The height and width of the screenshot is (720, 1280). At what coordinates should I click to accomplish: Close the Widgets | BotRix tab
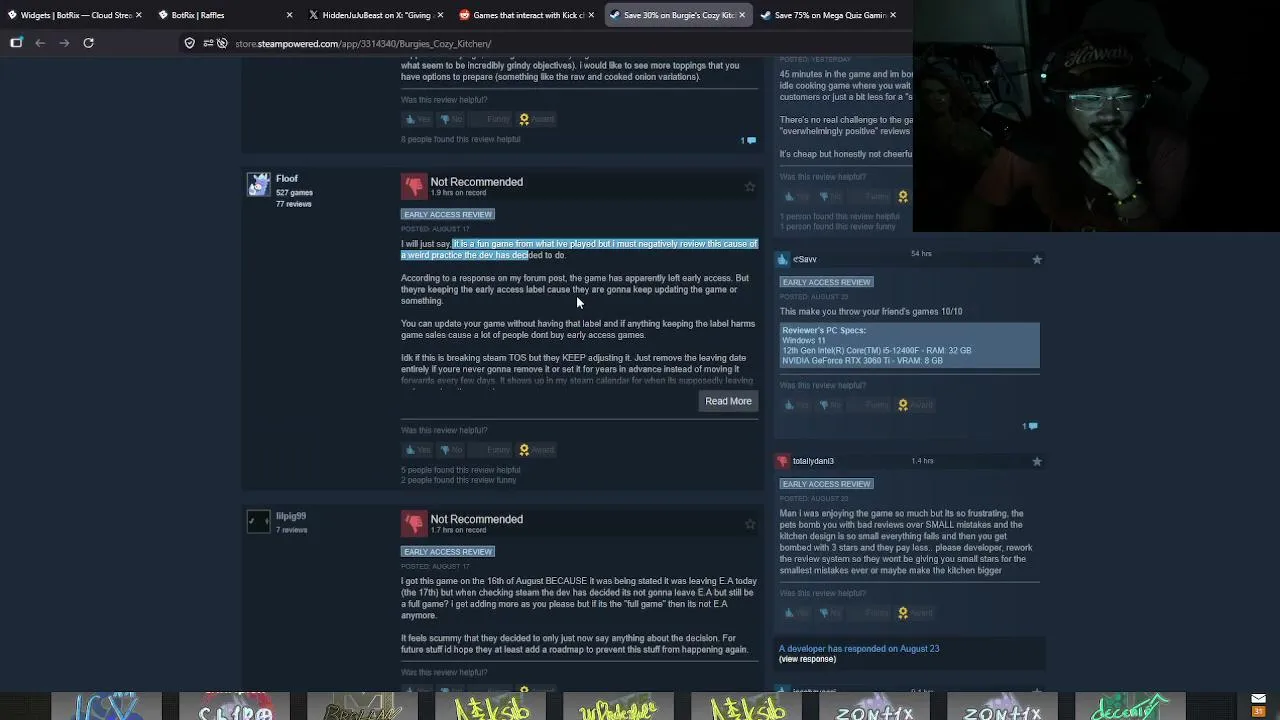click(138, 15)
